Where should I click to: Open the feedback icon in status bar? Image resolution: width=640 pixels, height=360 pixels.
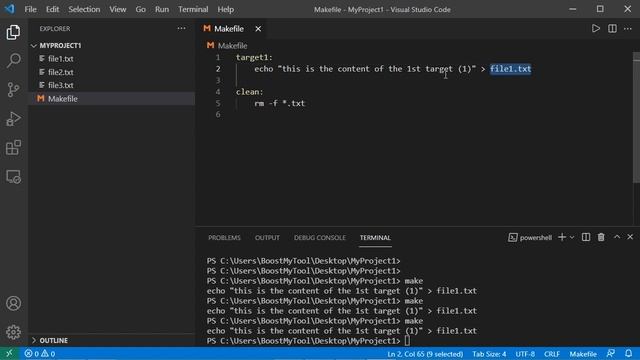coord(611,353)
